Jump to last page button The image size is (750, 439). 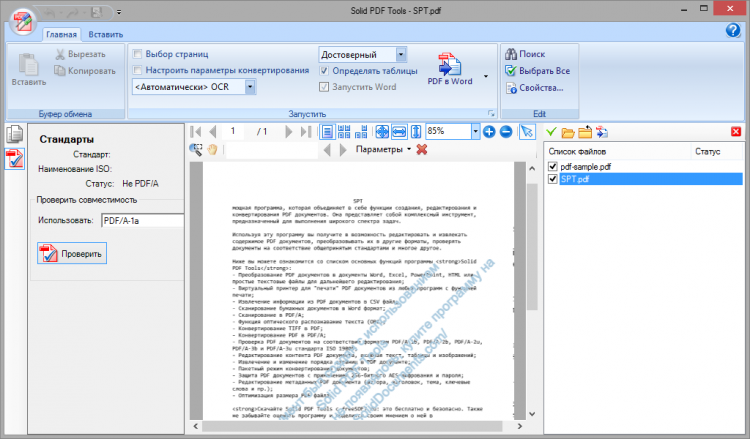306,132
